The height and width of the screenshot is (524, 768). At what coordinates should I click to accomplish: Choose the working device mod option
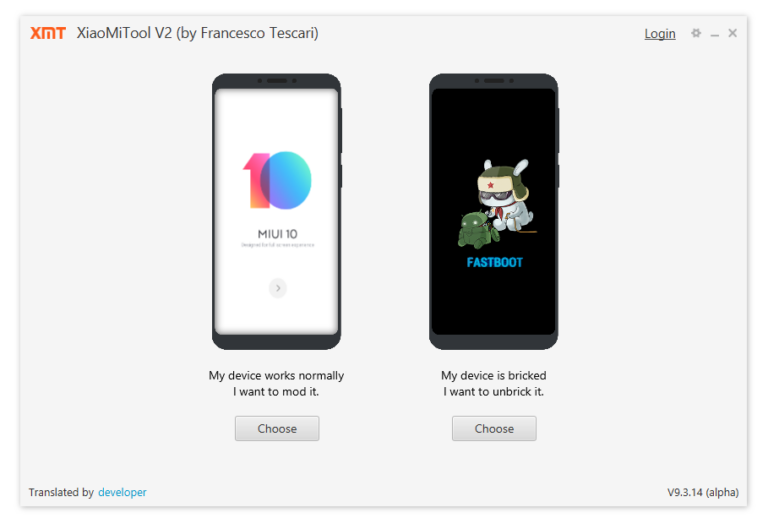click(277, 429)
